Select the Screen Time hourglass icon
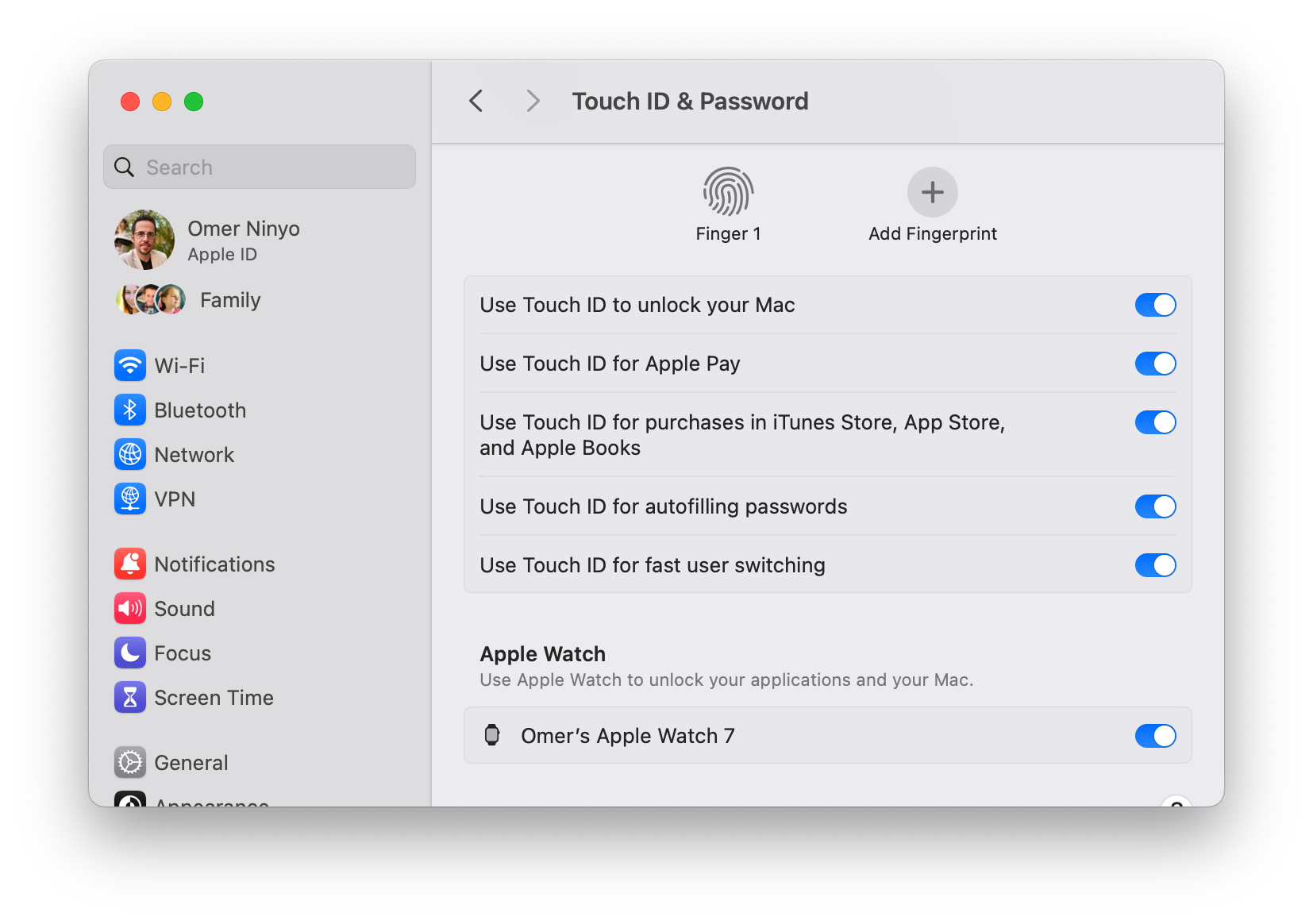The height and width of the screenshot is (924, 1313). coord(130,697)
